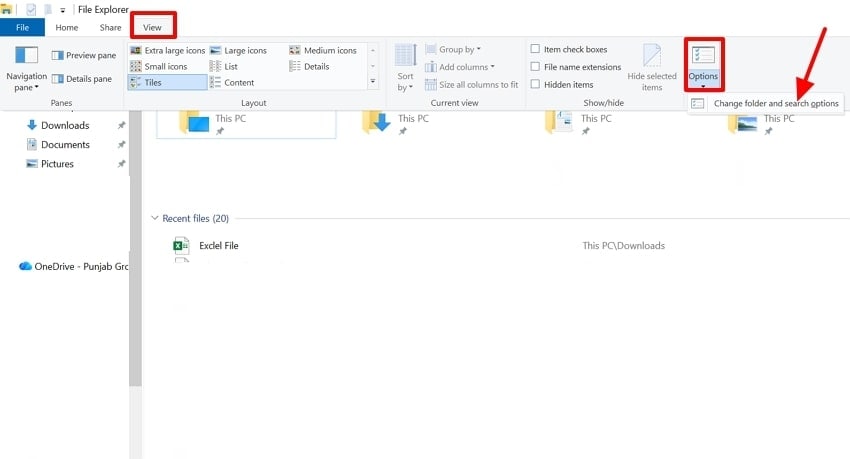This screenshot has height=459, width=850.
Task: Open OneDrive - Punjab Group entry
Action: click(74, 266)
